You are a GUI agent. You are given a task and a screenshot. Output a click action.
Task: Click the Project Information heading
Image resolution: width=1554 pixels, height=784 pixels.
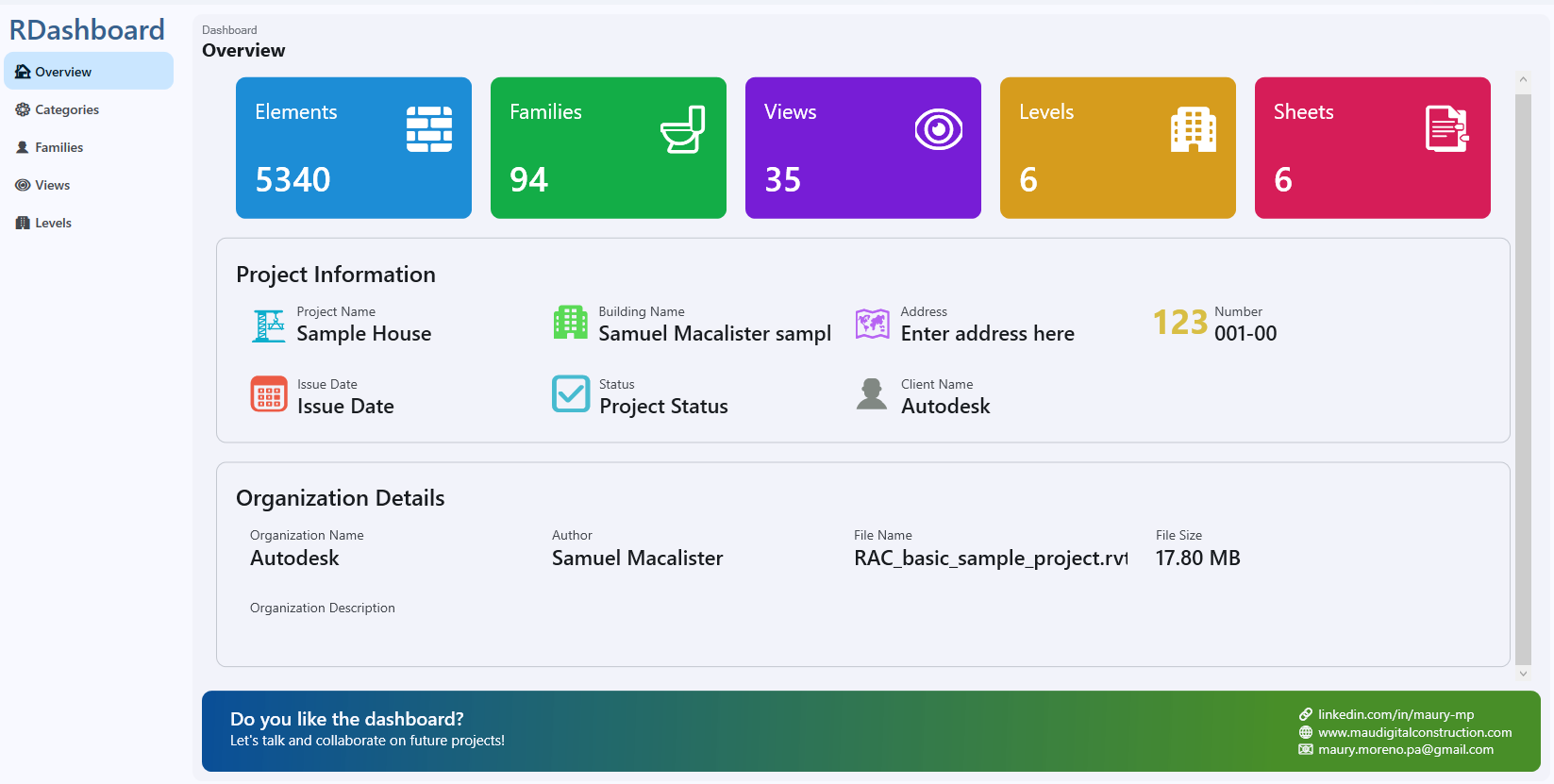[x=335, y=275]
